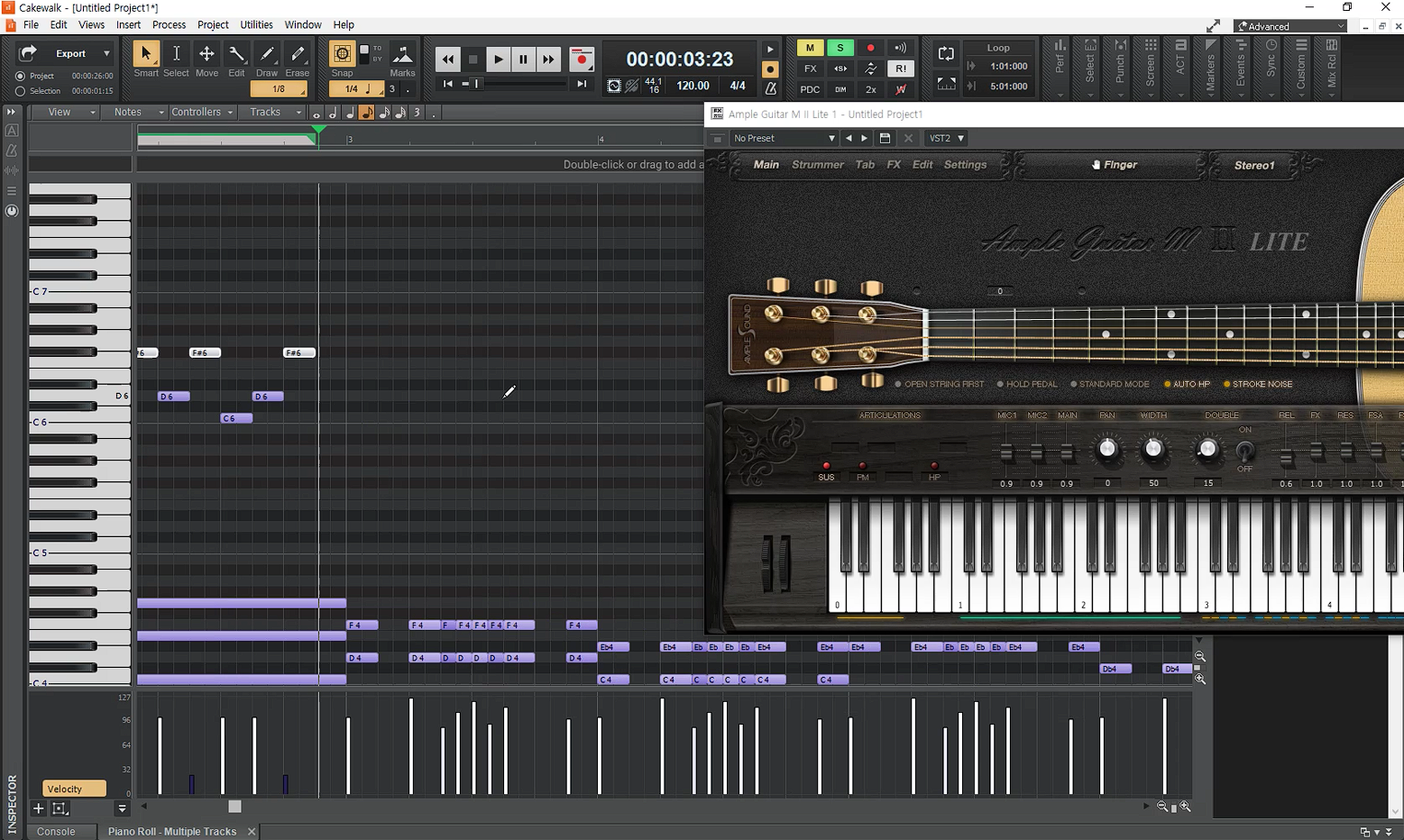
Task: Open the Insert menu
Action: (128, 25)
